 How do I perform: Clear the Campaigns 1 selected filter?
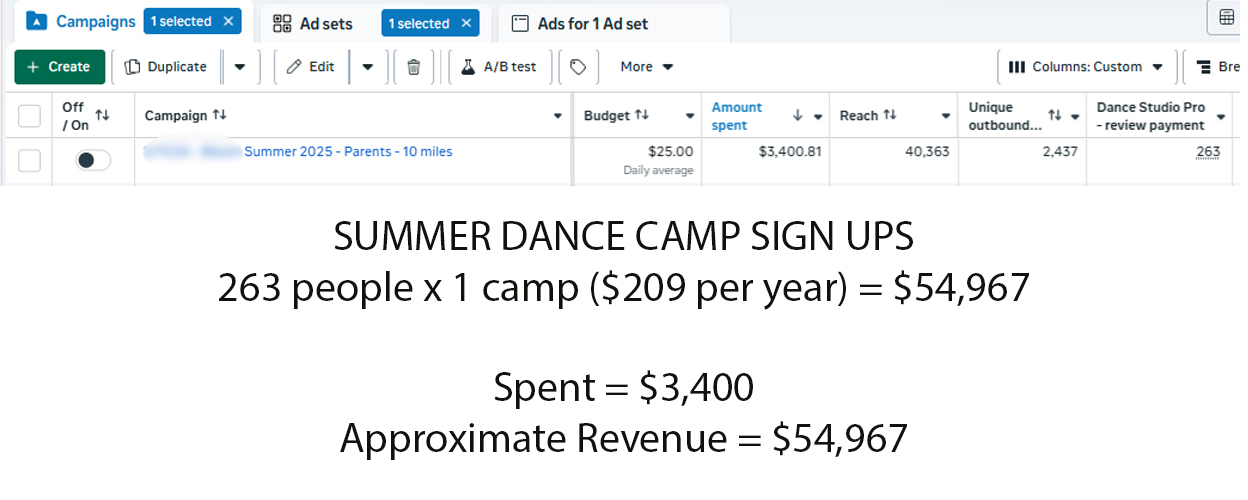pyautogui.click(x=229, y=21)
